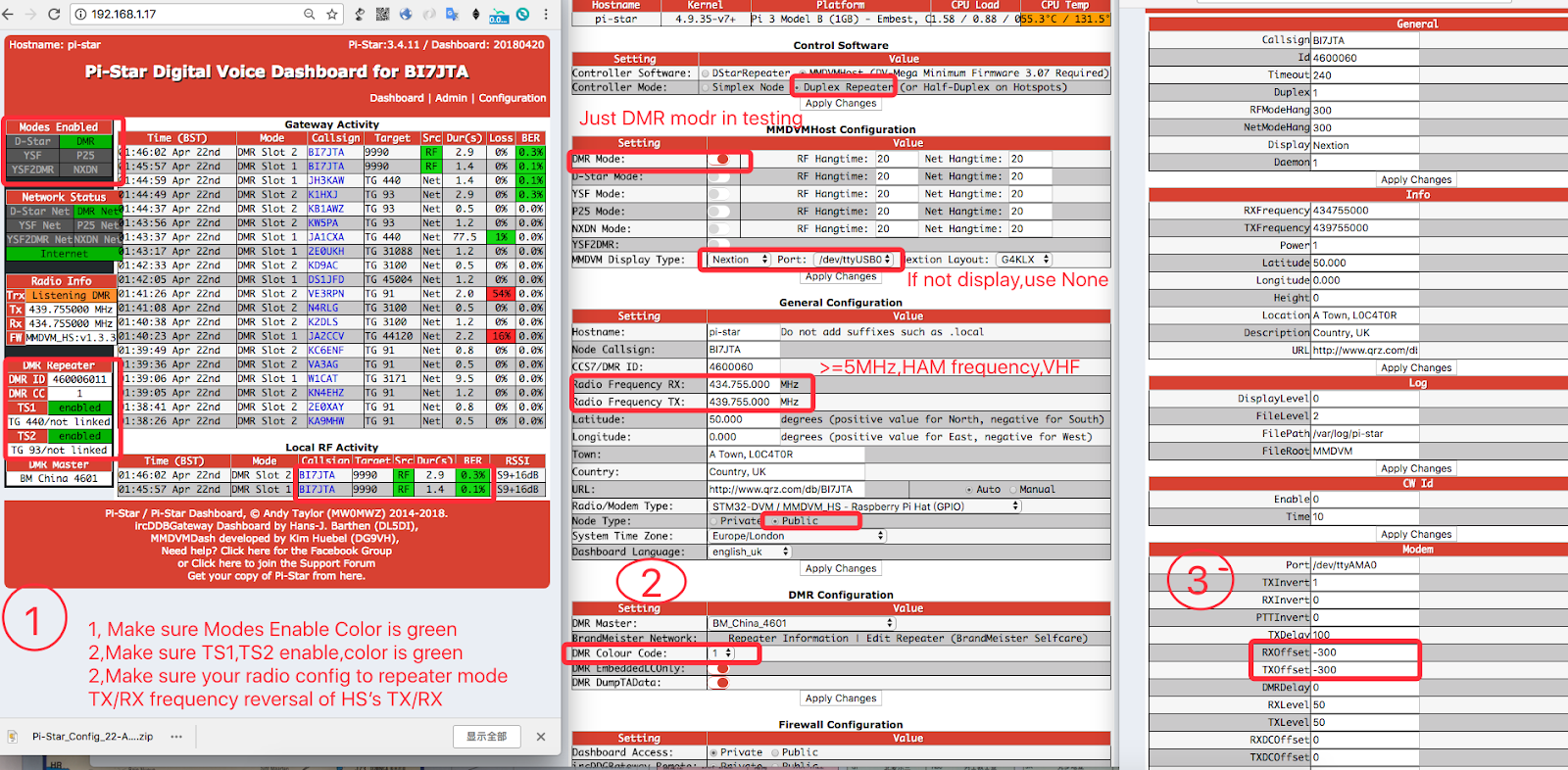Apply changes under MMDVMHost Configuration

click(x=841, y=276)
